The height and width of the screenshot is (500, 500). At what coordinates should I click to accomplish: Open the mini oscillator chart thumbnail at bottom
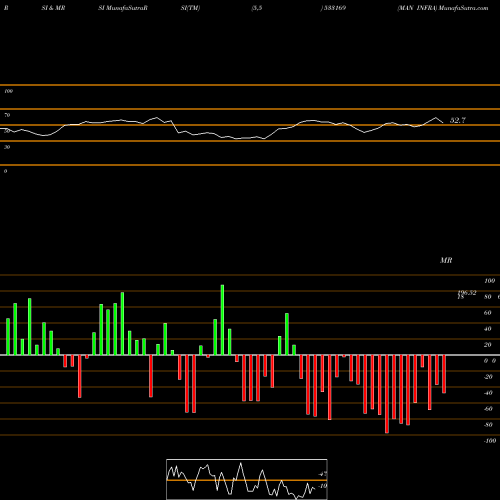click(247, 479)
